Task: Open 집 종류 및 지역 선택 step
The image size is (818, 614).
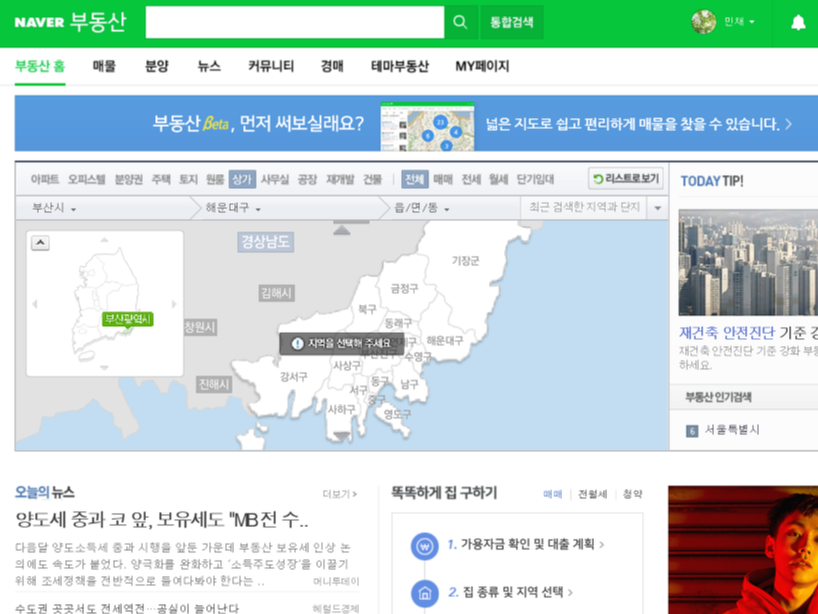Action: 510,592
